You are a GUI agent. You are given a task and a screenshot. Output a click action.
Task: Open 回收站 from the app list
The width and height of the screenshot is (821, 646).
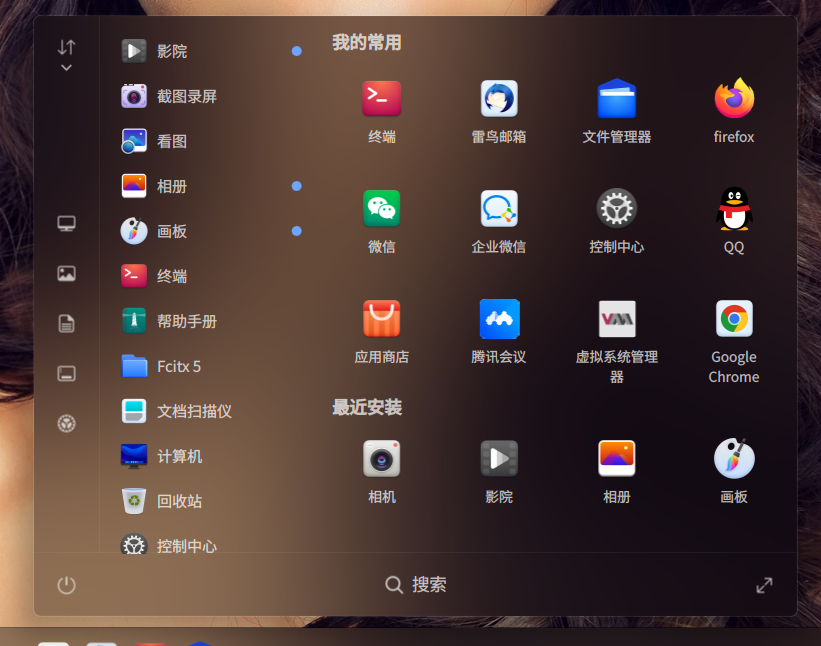pyautogui.click(x=211, y=501)
